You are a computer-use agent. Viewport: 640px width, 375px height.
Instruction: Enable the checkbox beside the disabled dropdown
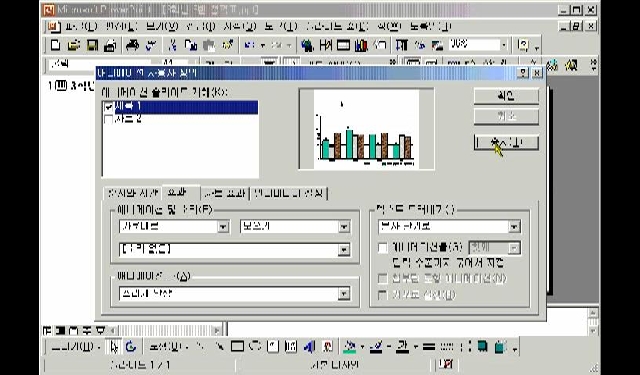click(x=383, y=248)
